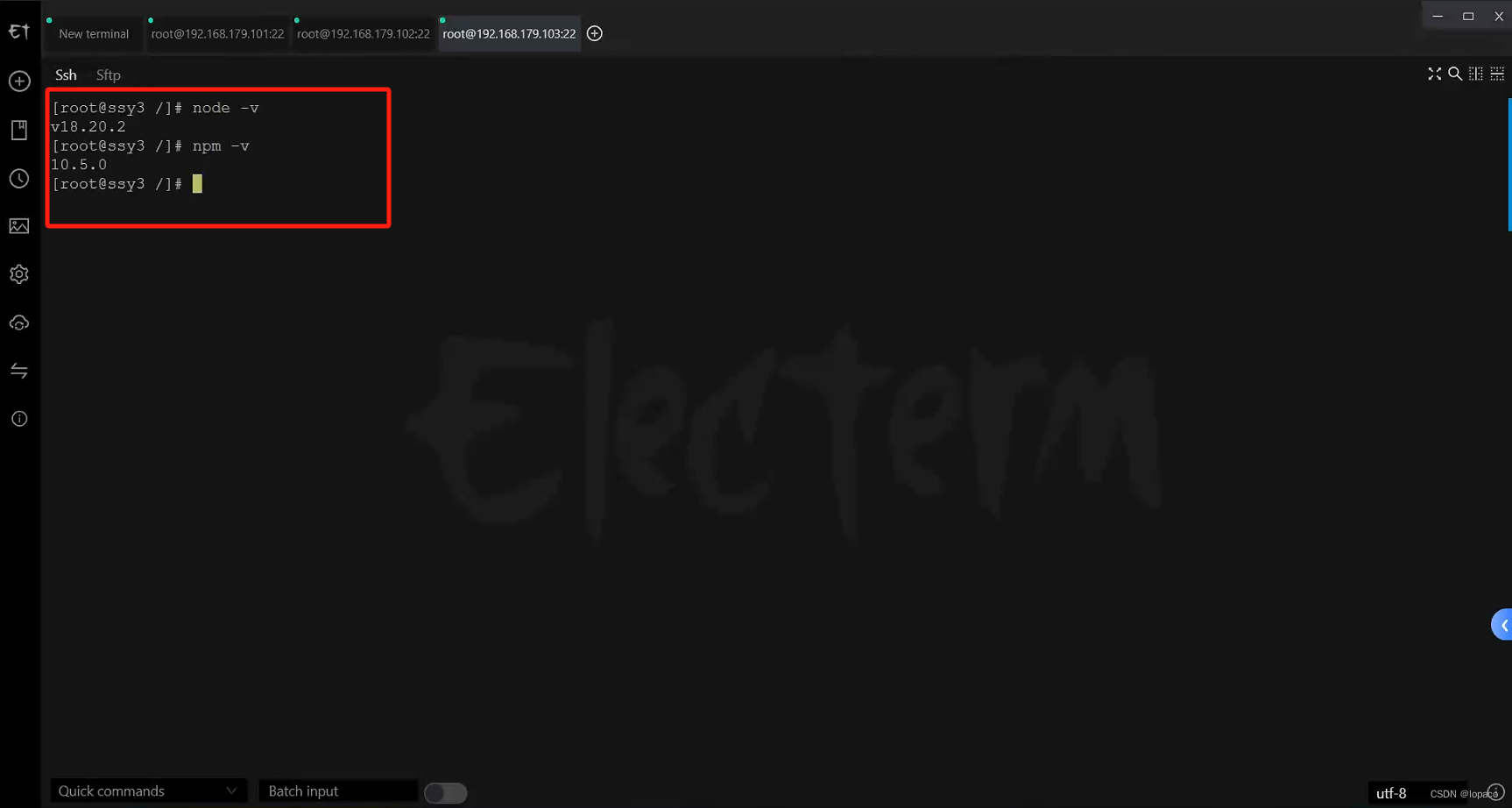The image size is (1512, 808).
Task: Switch to New terminal tab
Action: tap(94, 33)
